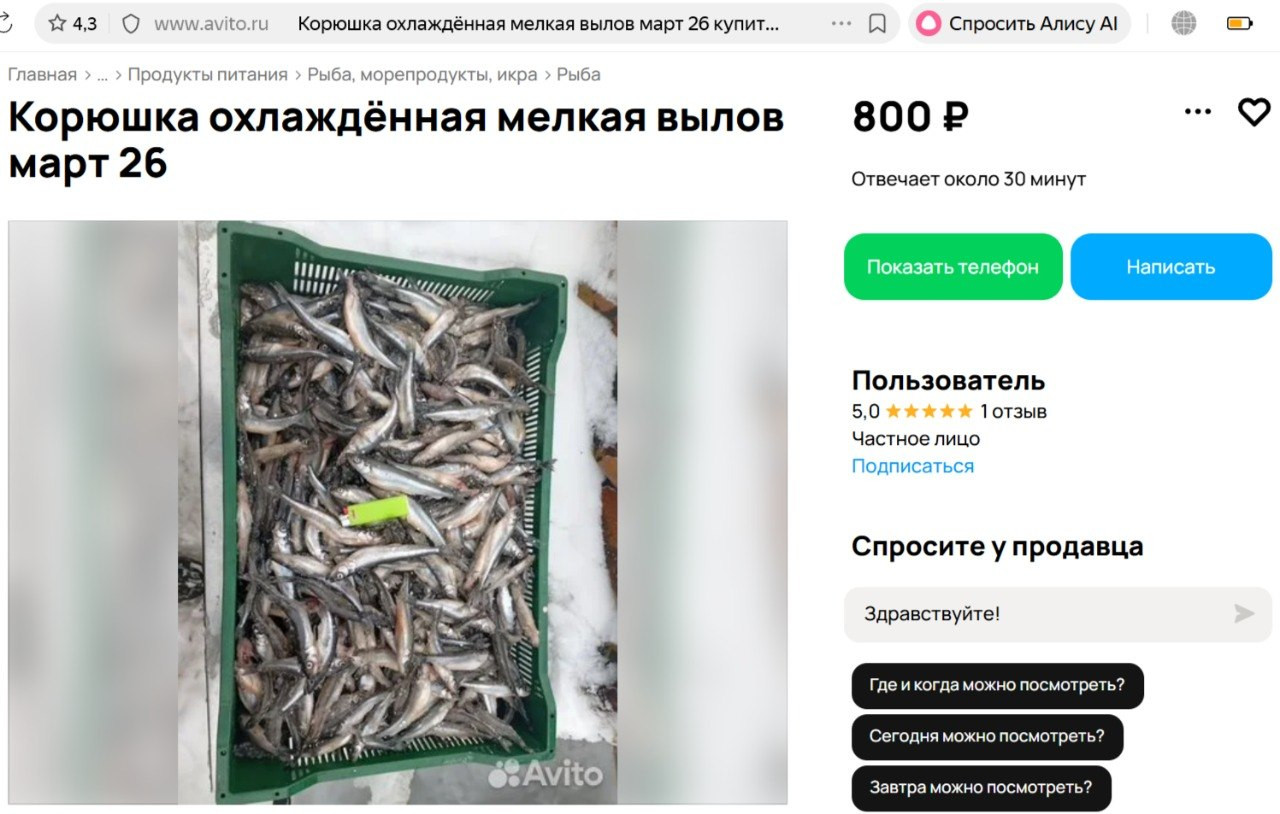The image size is (1280, 814).
Task: Open Продукты питания breadcrumb category
Action: click(x=208, y=75)
